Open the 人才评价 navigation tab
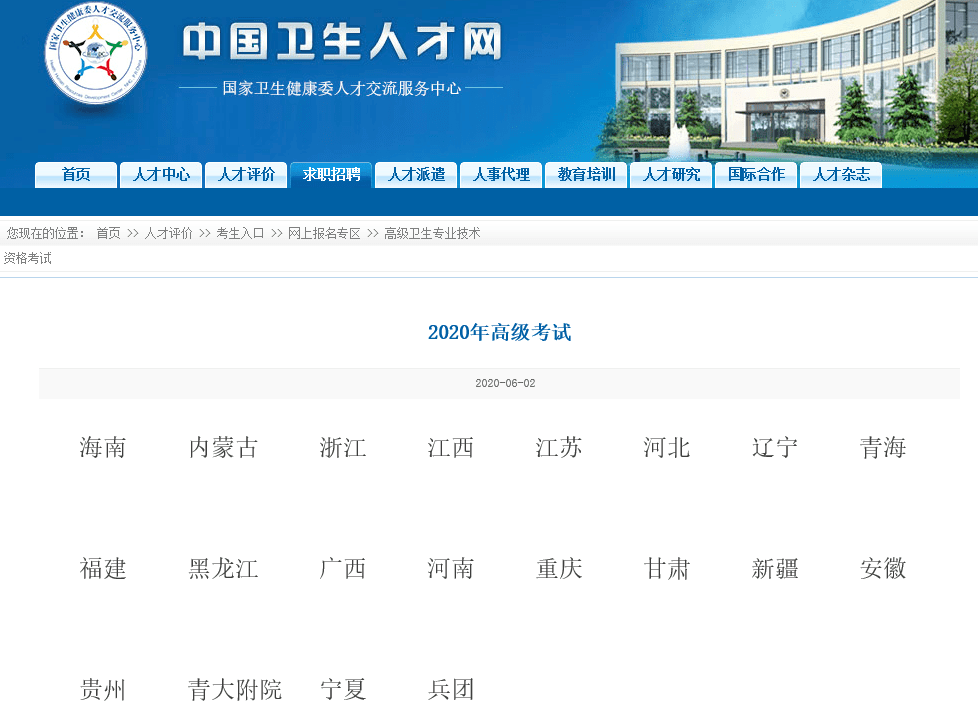Screen dimensions: 978x719 tap(246, 175)
